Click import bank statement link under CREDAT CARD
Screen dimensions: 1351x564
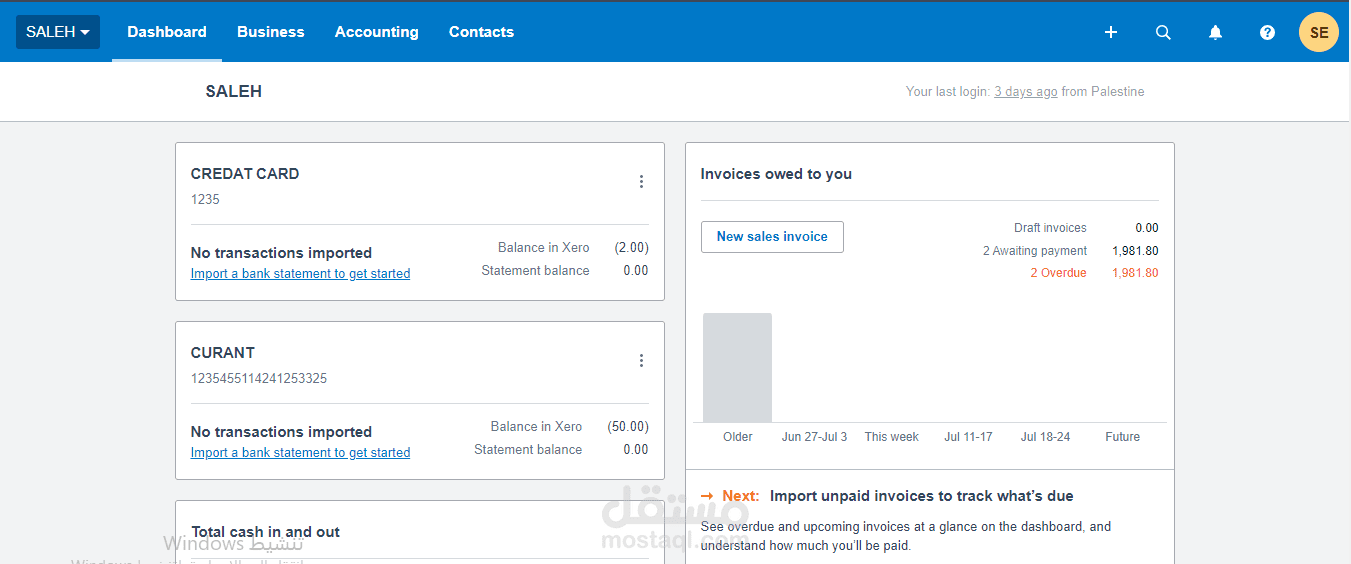(x=300, y=274)
